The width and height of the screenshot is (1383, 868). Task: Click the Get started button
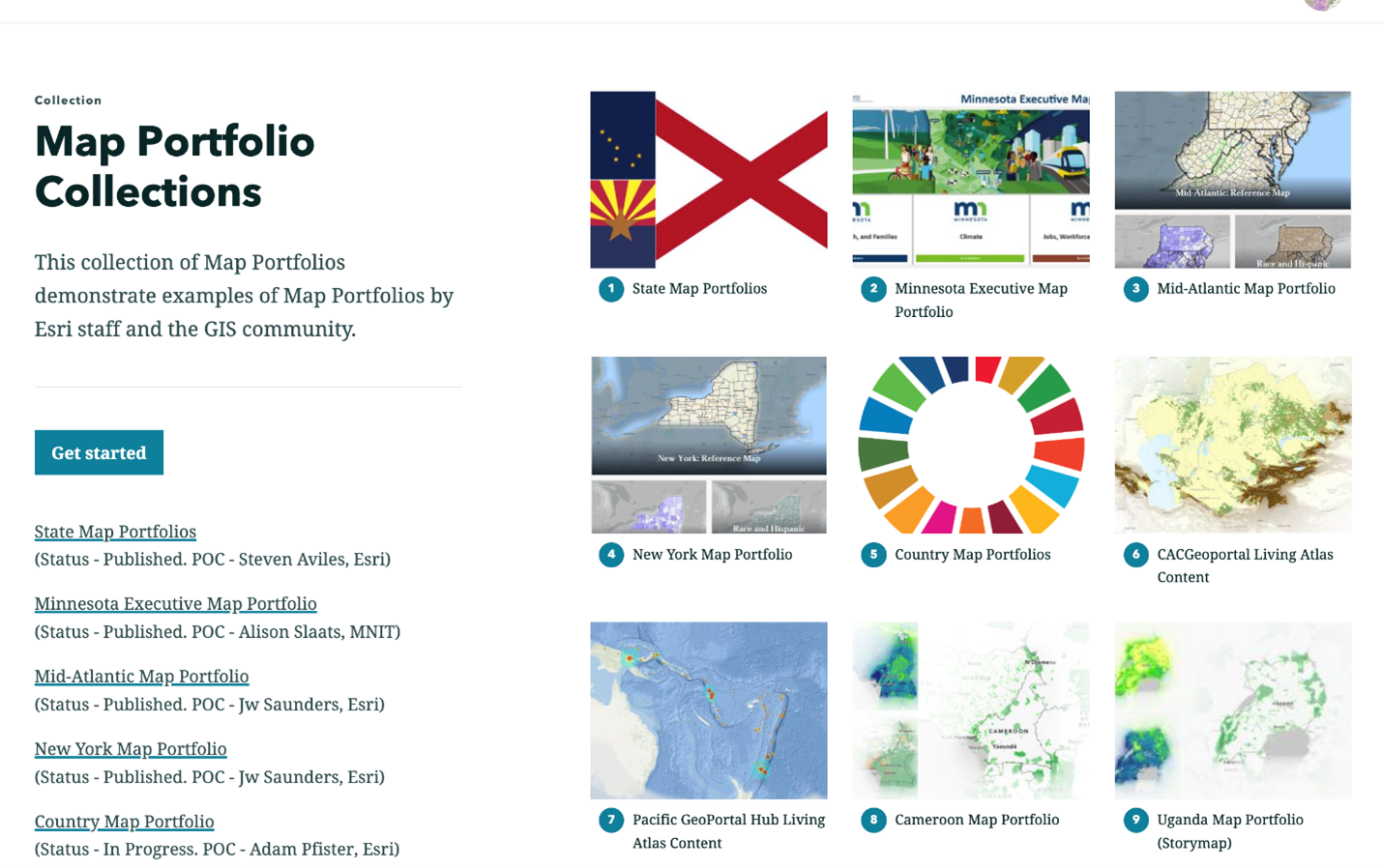point(99,452)
